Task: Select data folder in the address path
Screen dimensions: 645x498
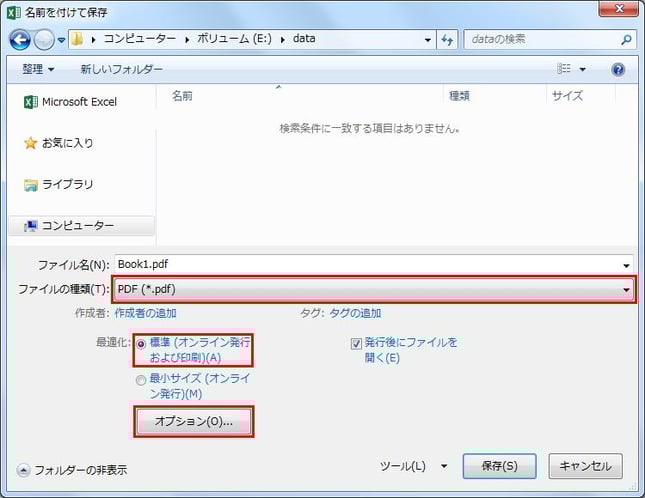Action: (x=304, y=39)
